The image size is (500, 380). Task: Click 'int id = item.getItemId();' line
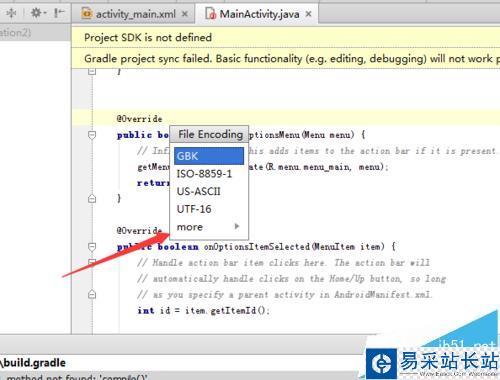203,311
